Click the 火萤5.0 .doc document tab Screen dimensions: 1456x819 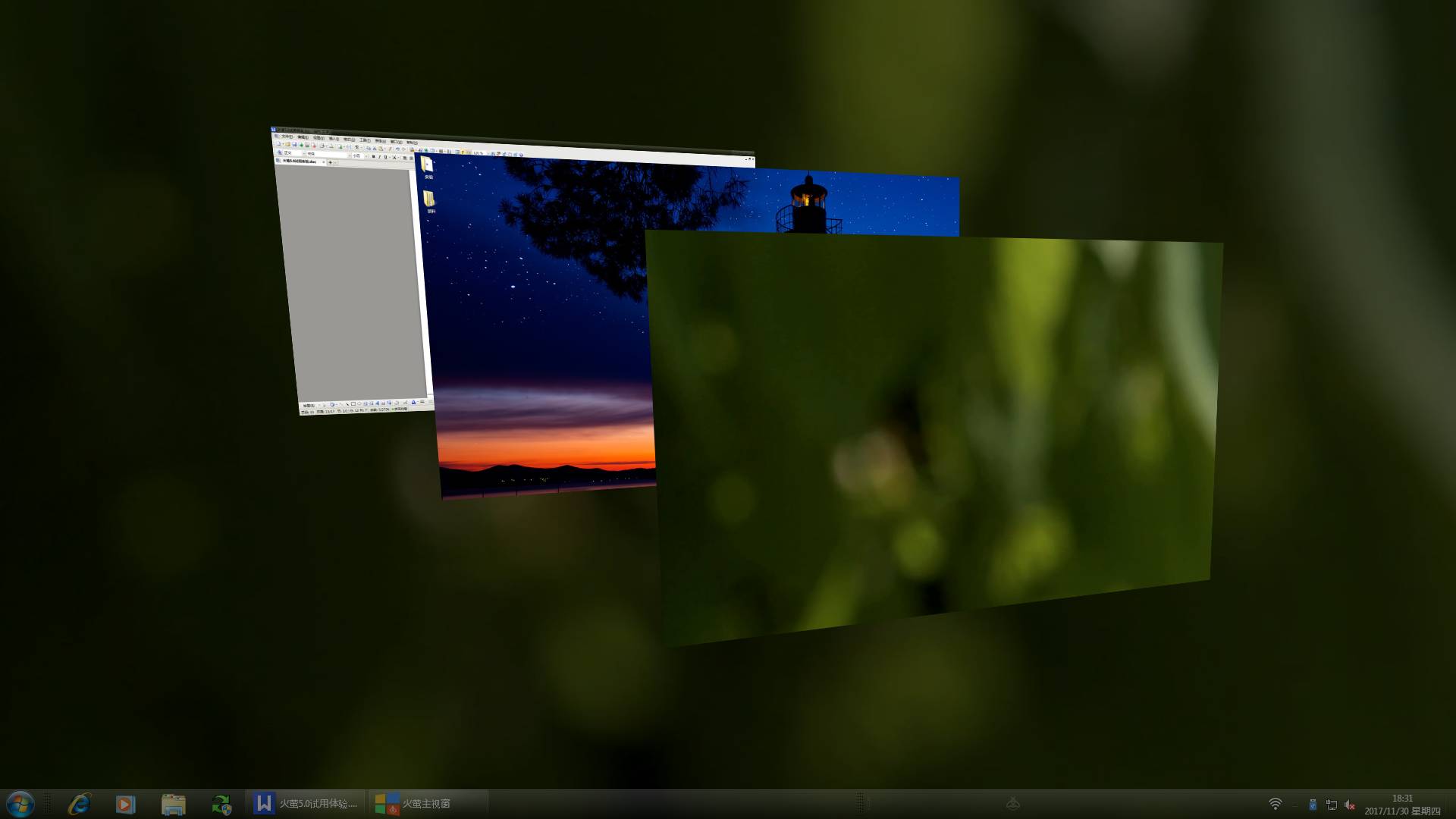(300, 162)
